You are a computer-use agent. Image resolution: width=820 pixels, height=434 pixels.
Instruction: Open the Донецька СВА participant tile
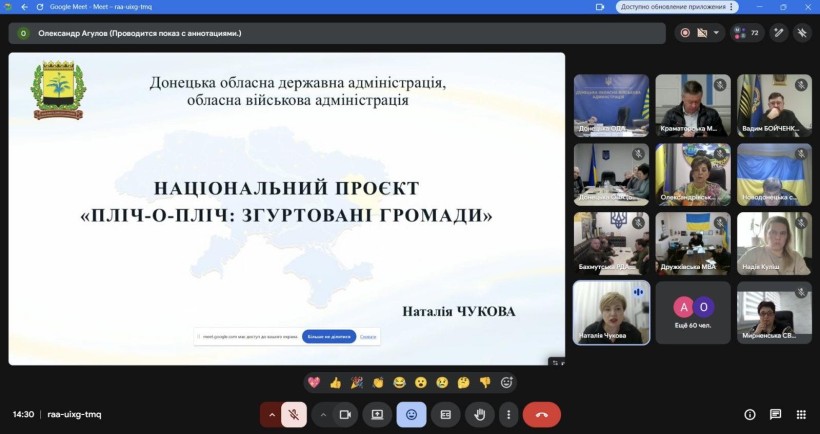pyautogui.click(x=611, y=175)
